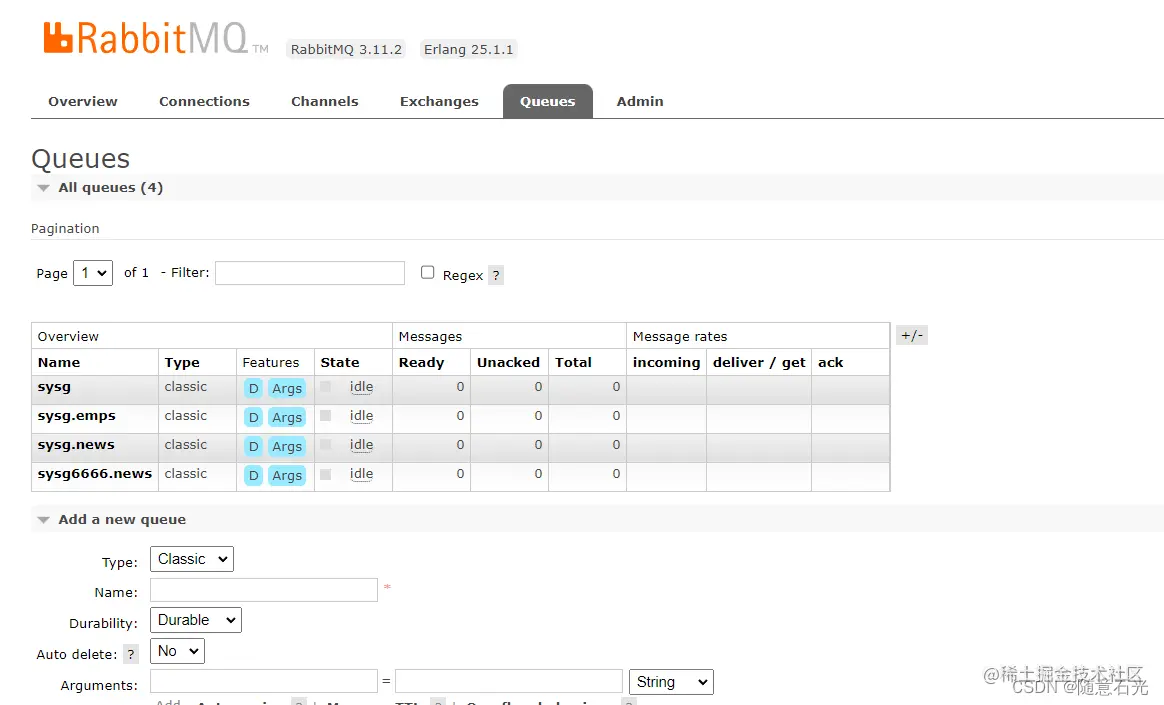Click the state indicator square for sysg.news

pos(325,445)
